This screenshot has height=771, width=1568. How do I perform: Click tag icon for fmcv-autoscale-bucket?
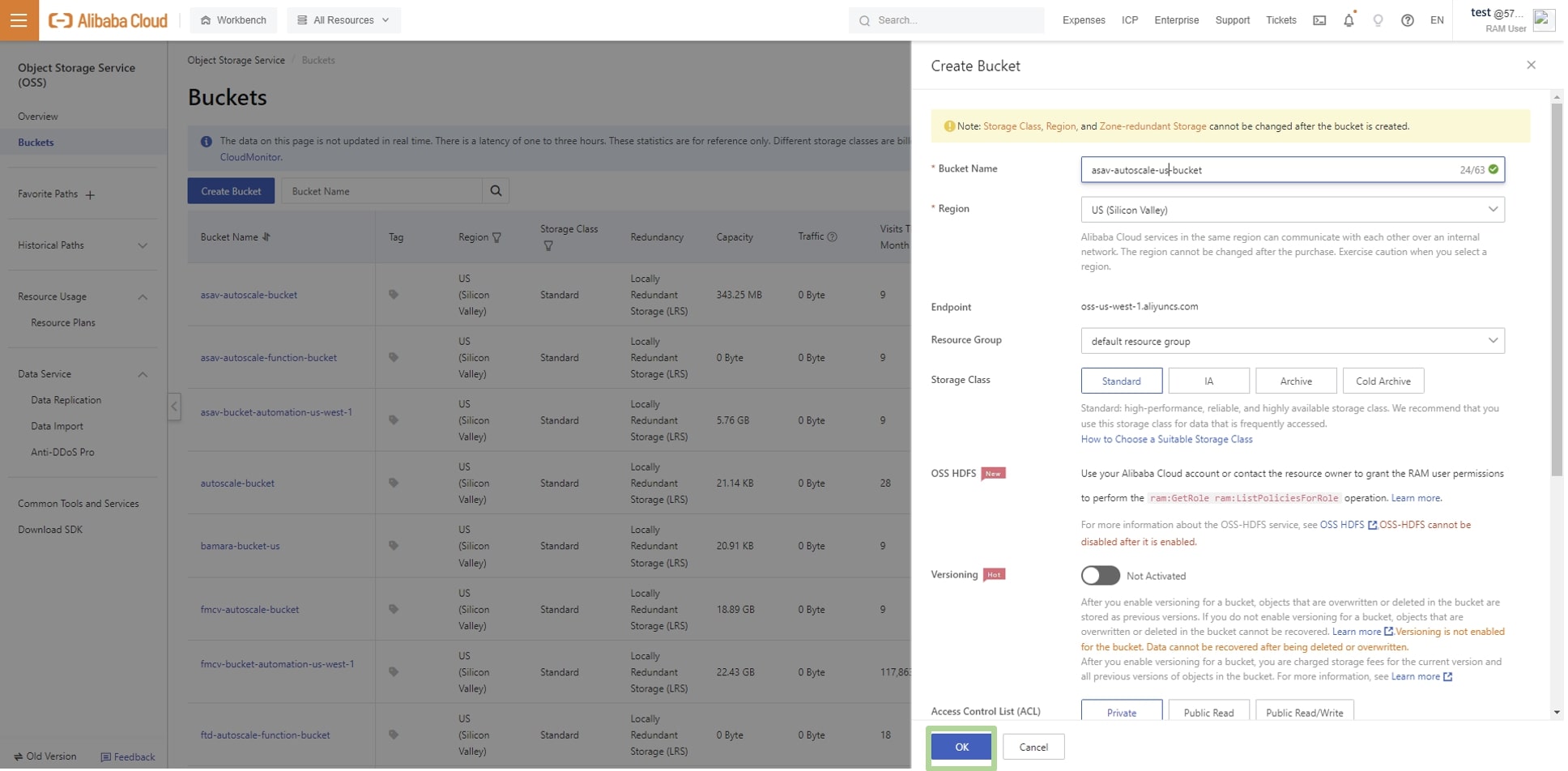pos(394,609)
